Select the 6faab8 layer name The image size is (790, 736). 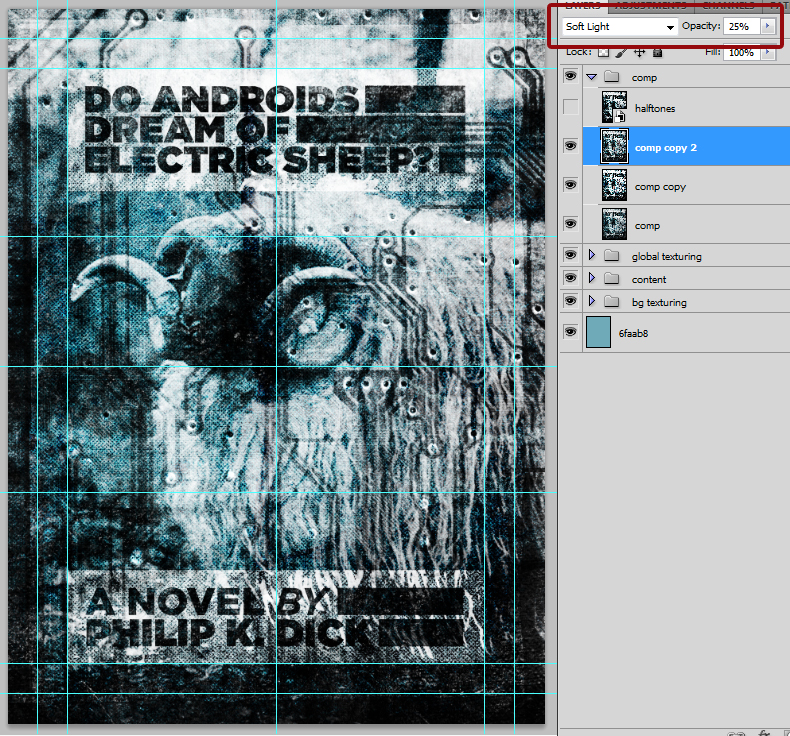633,333
